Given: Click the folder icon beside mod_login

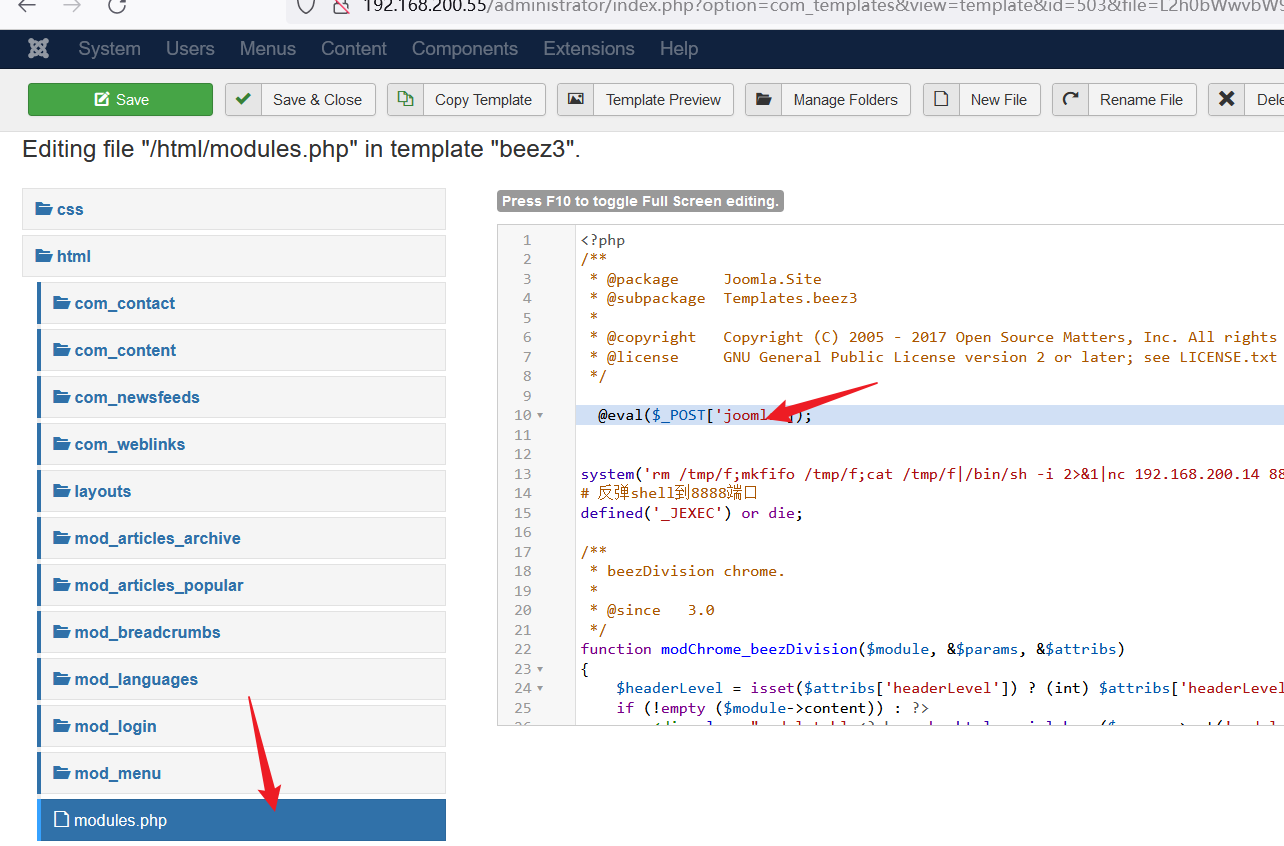Looking at the screenshot, I should (x=62, y=726).
